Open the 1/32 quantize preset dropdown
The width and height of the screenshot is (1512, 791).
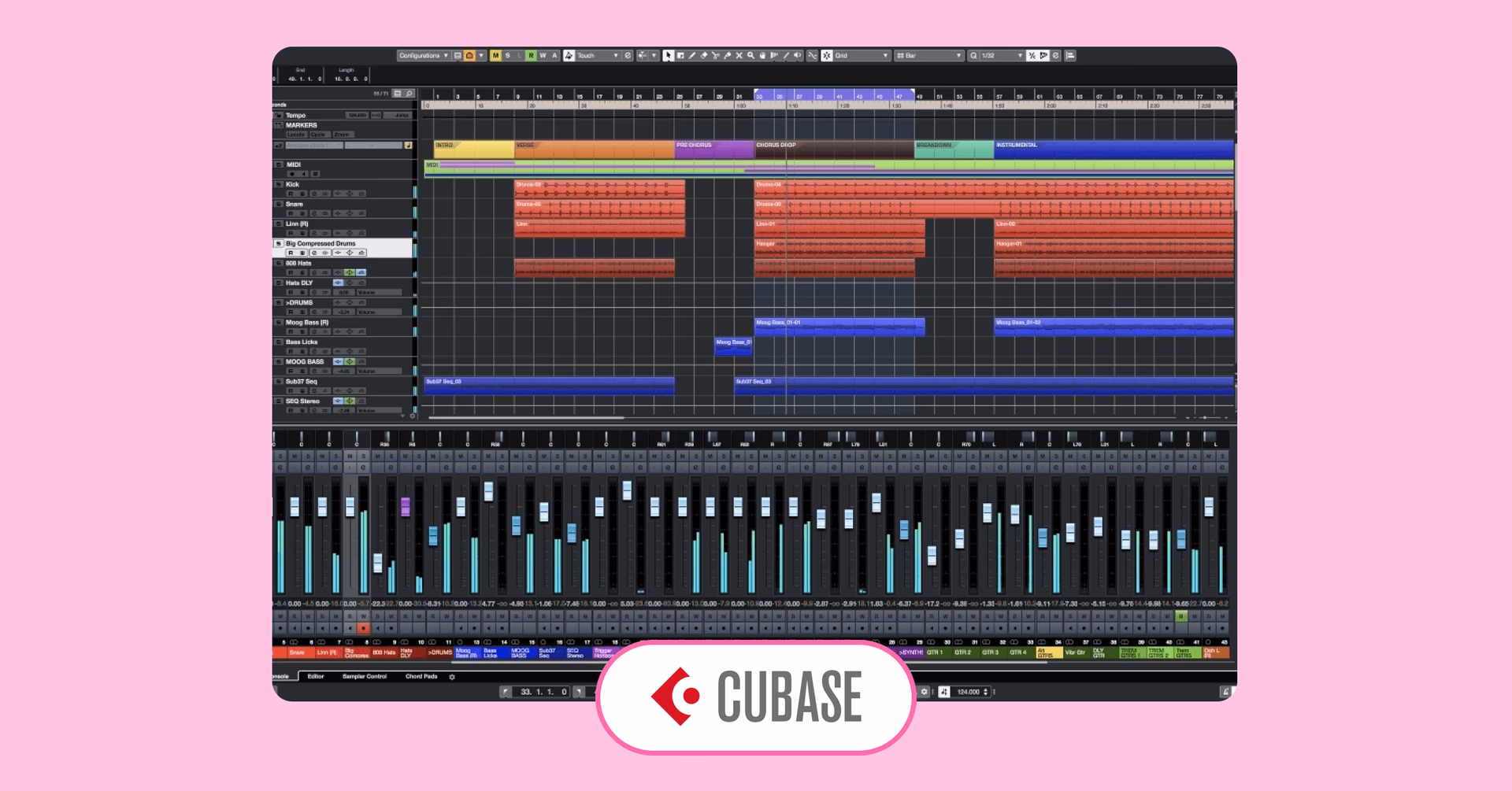1001,55
